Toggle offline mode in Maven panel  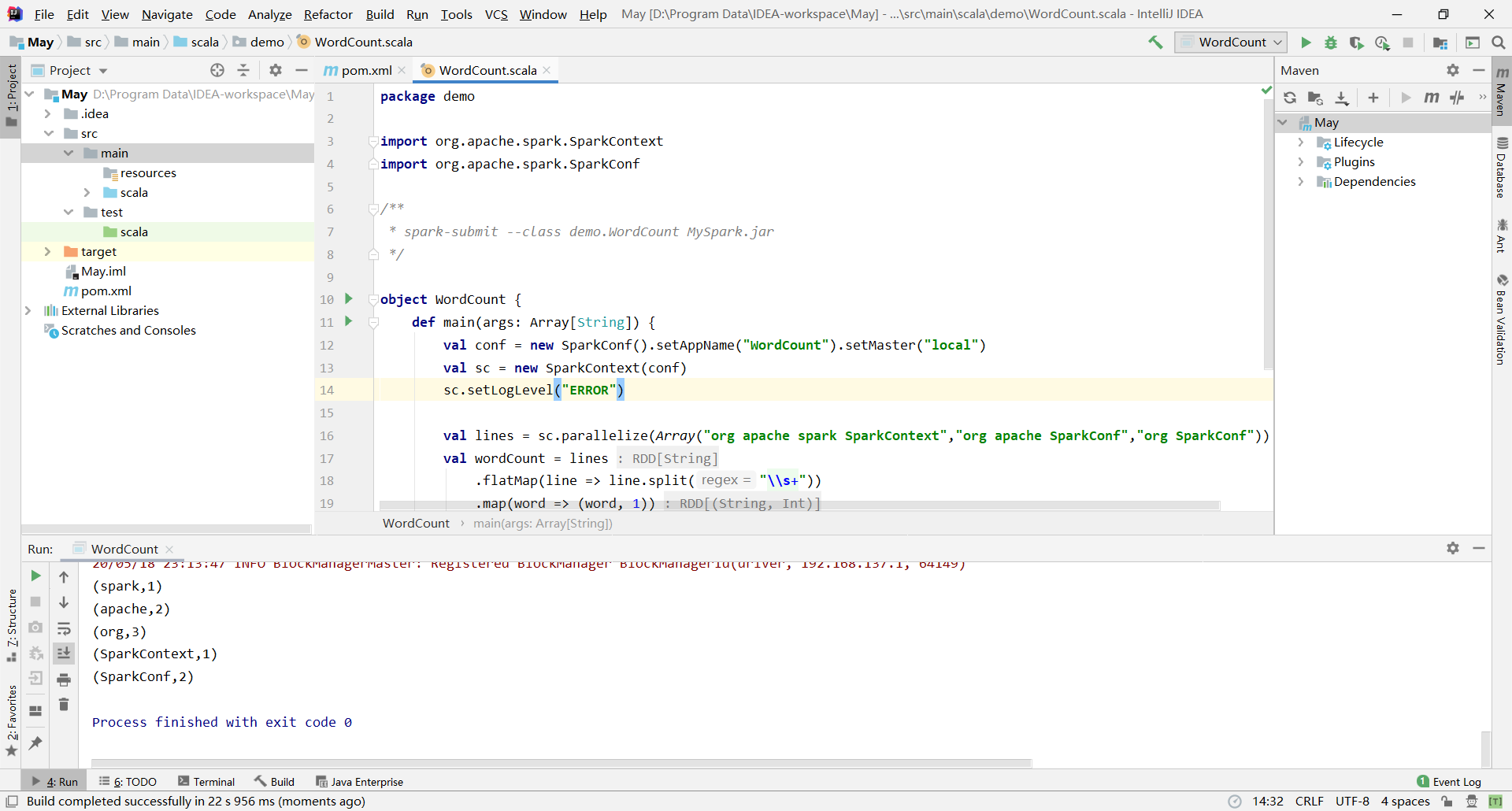1458,98
